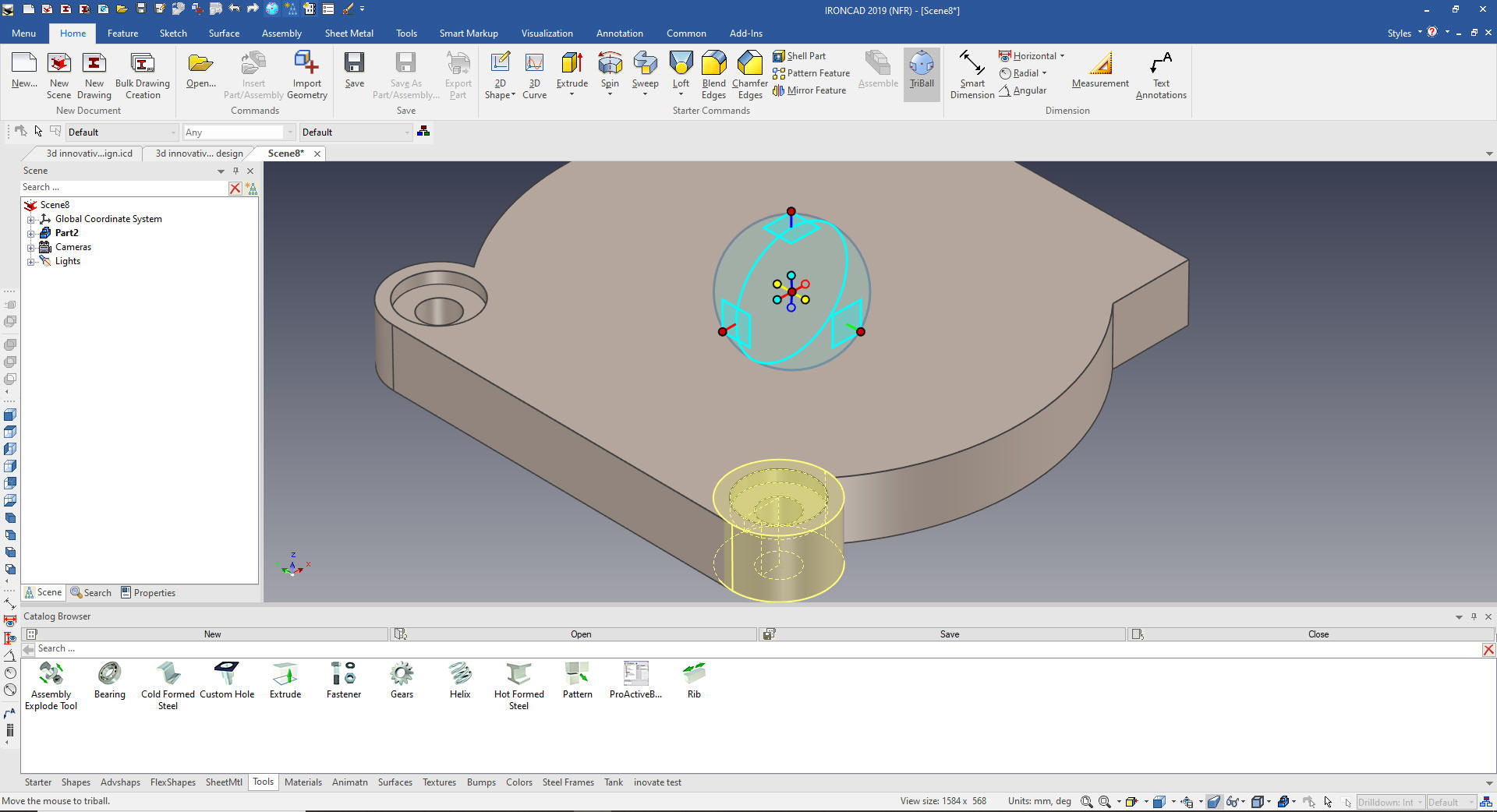The image size is (1497, 812).
Task: Open the Smart Dimension tool
Action: tap(971, 73)
